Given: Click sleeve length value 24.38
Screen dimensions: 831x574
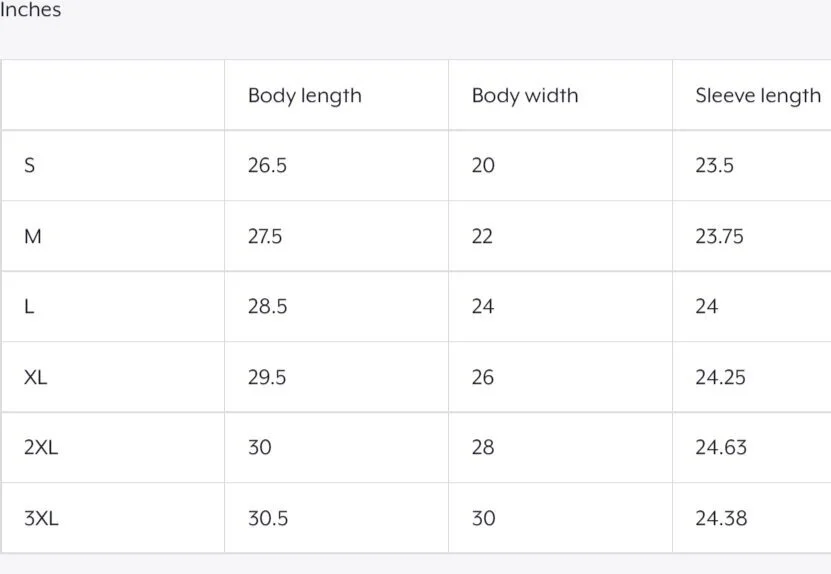Looking at the screenshot, I should pyautogui.click(x=720, y=518).
